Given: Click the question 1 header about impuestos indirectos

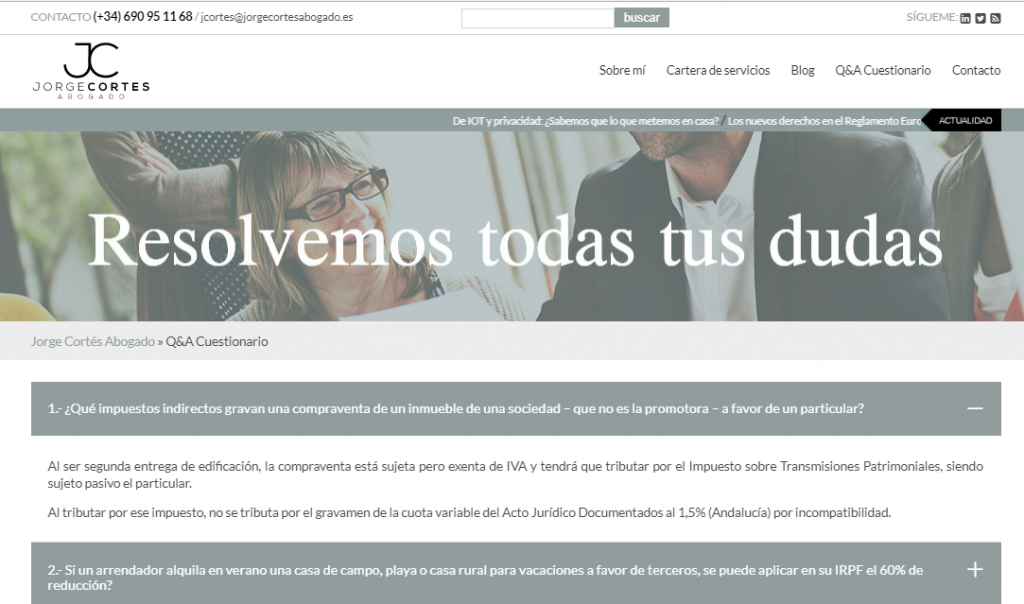Looking at the screenshot, I should tap(516, 409).
